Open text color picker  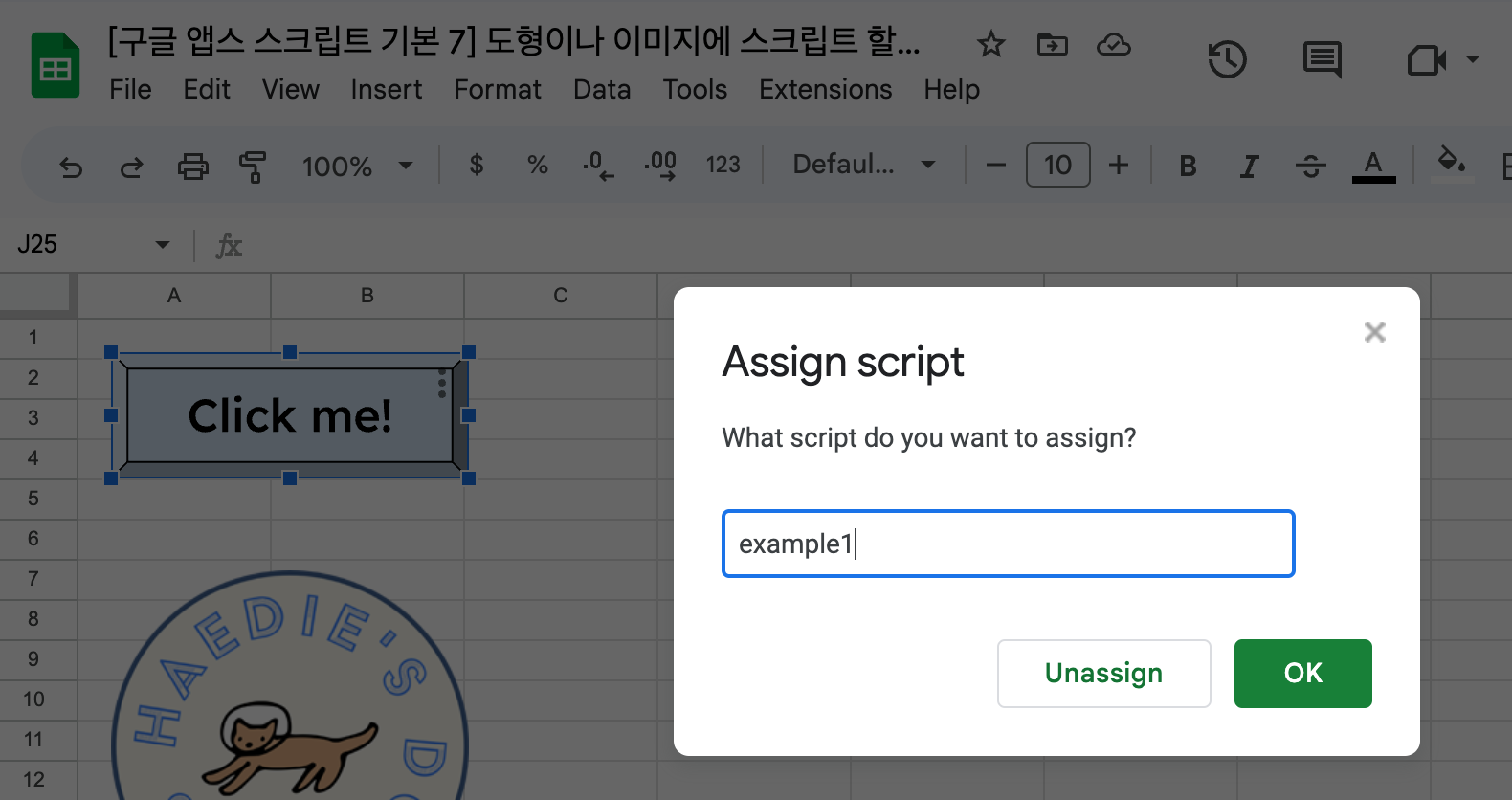pos(1373,167)
